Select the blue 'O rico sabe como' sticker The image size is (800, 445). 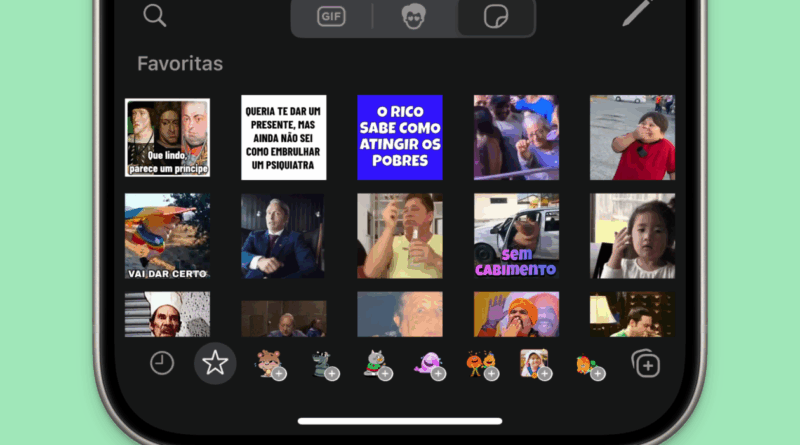(x=400, y=137)
